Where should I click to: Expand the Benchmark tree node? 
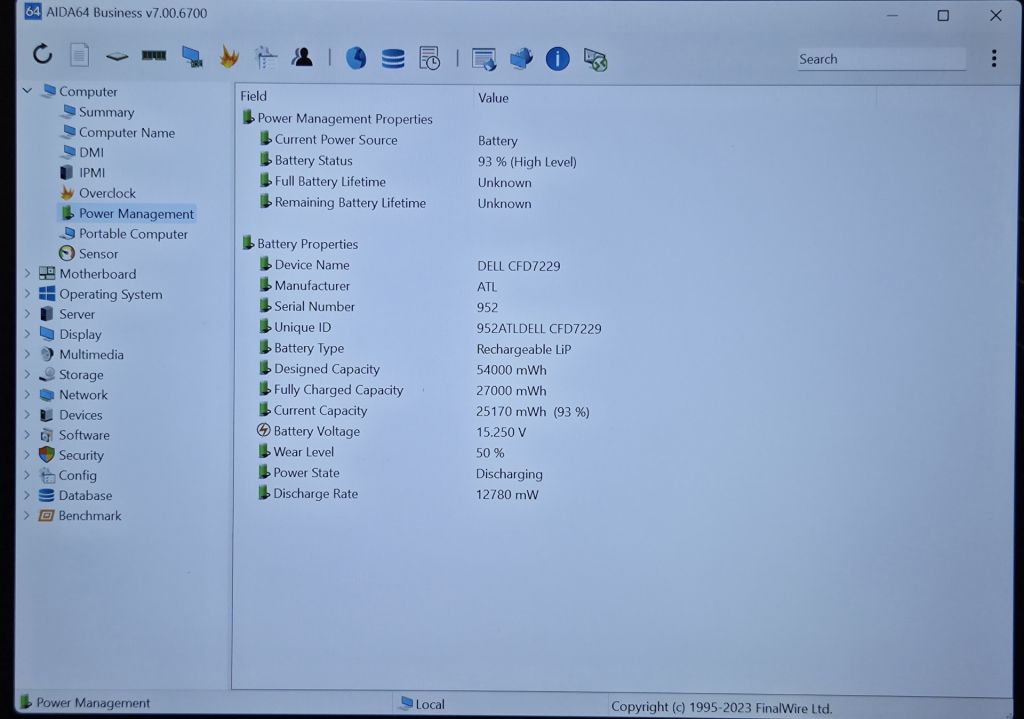pyautogui.click(x=27, y=515)
